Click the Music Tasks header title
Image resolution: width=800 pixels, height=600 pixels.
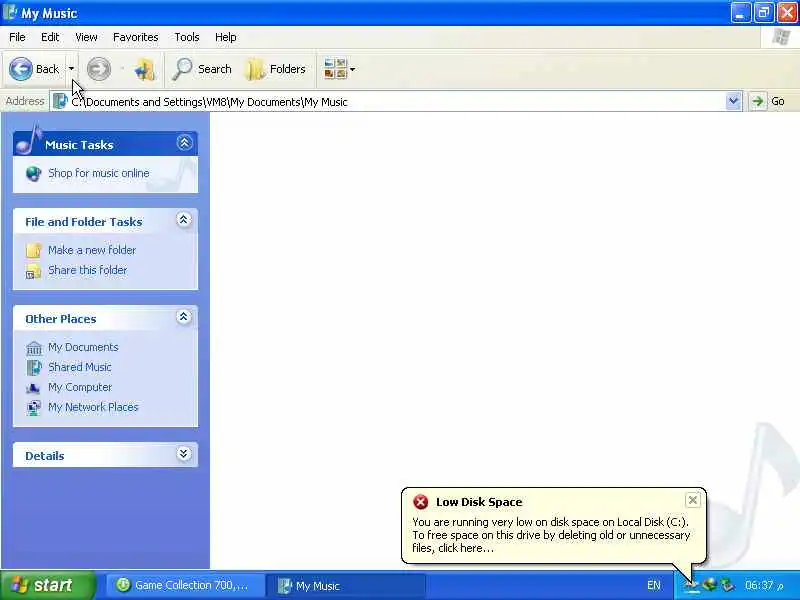click(79, 145)
